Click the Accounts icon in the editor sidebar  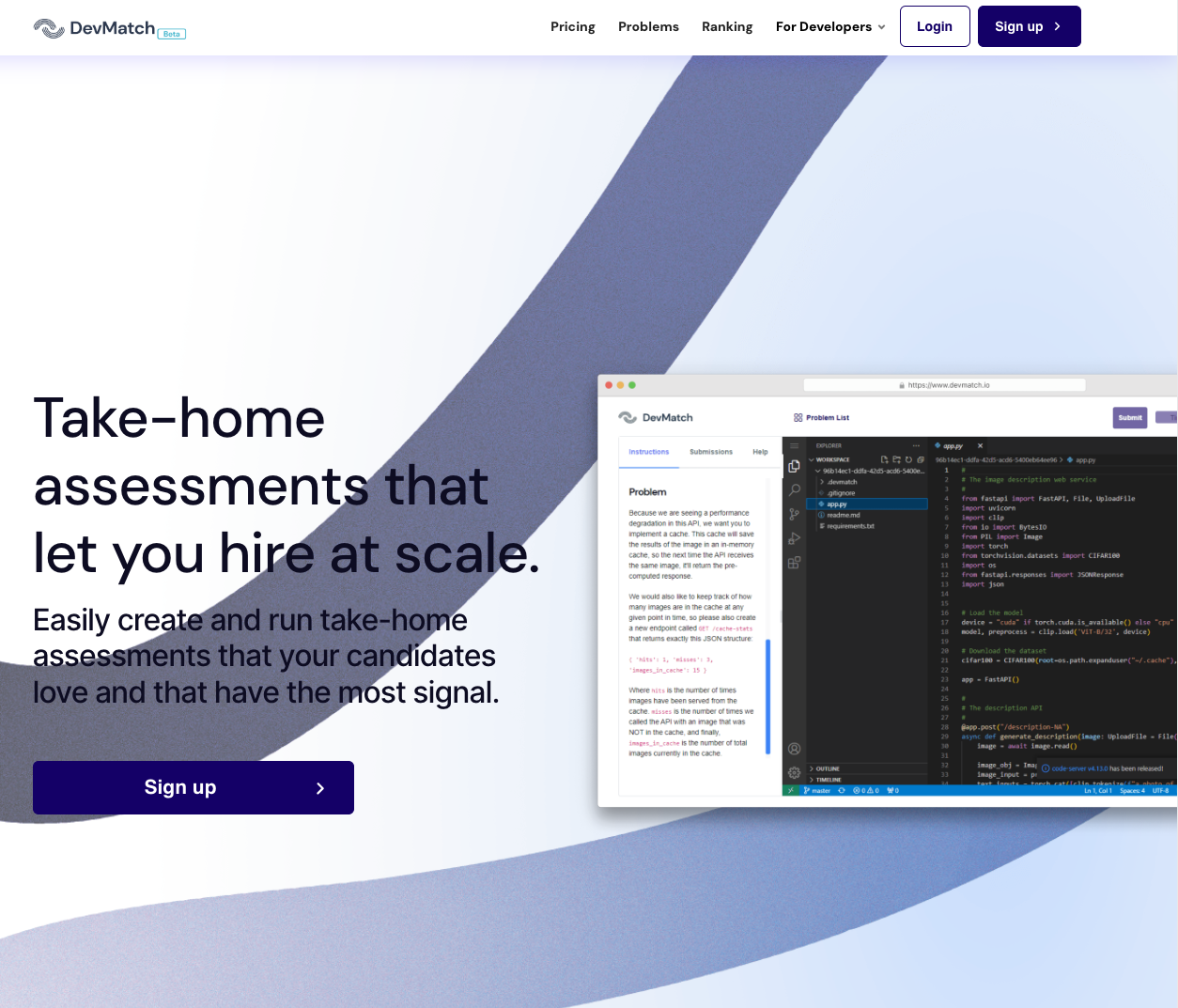pos(795,749)
